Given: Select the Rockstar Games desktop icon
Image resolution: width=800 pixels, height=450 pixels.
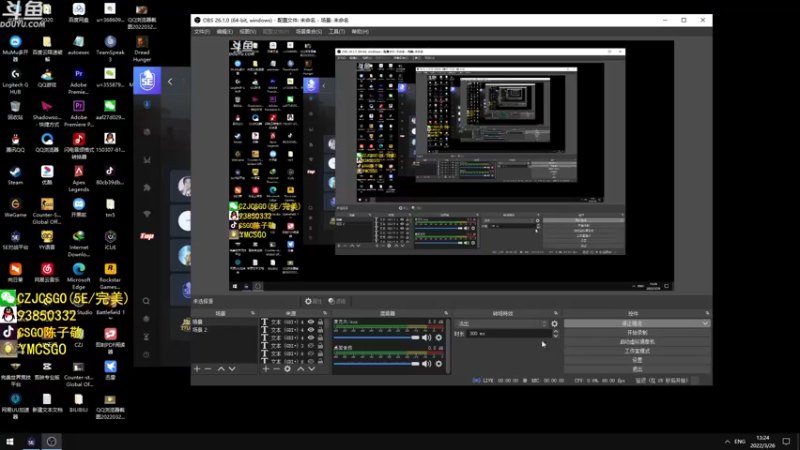Looking at the screenshot, I should (110, 276).
